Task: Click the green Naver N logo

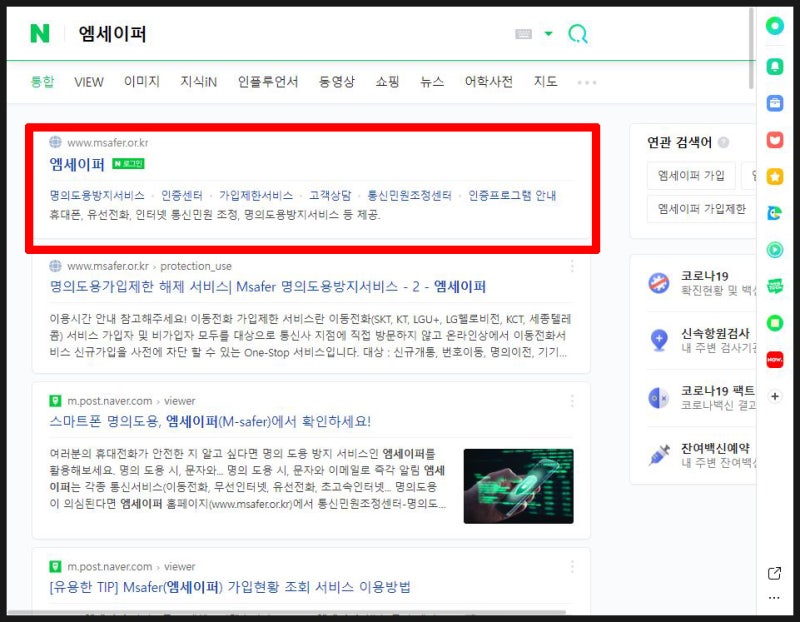Action: click(x=40, y=34)
